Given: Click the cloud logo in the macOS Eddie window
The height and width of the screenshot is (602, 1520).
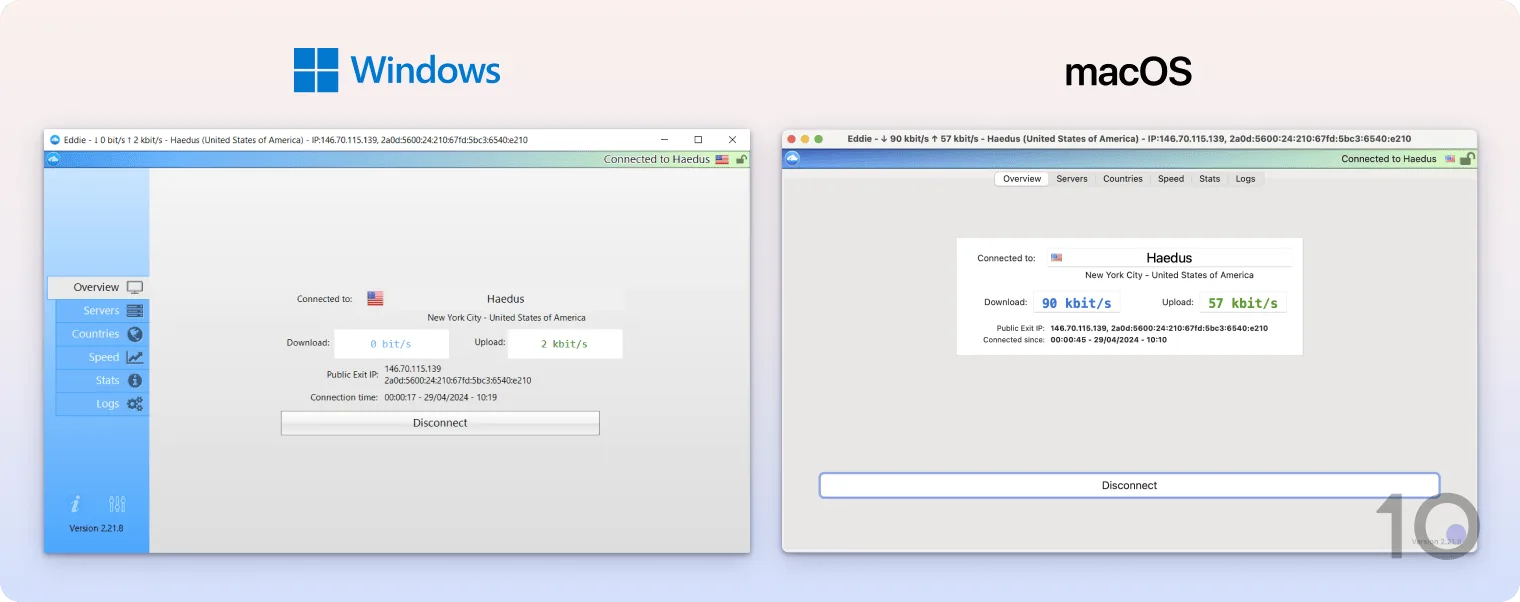Looking at the screenshot, I should (792, 158).
